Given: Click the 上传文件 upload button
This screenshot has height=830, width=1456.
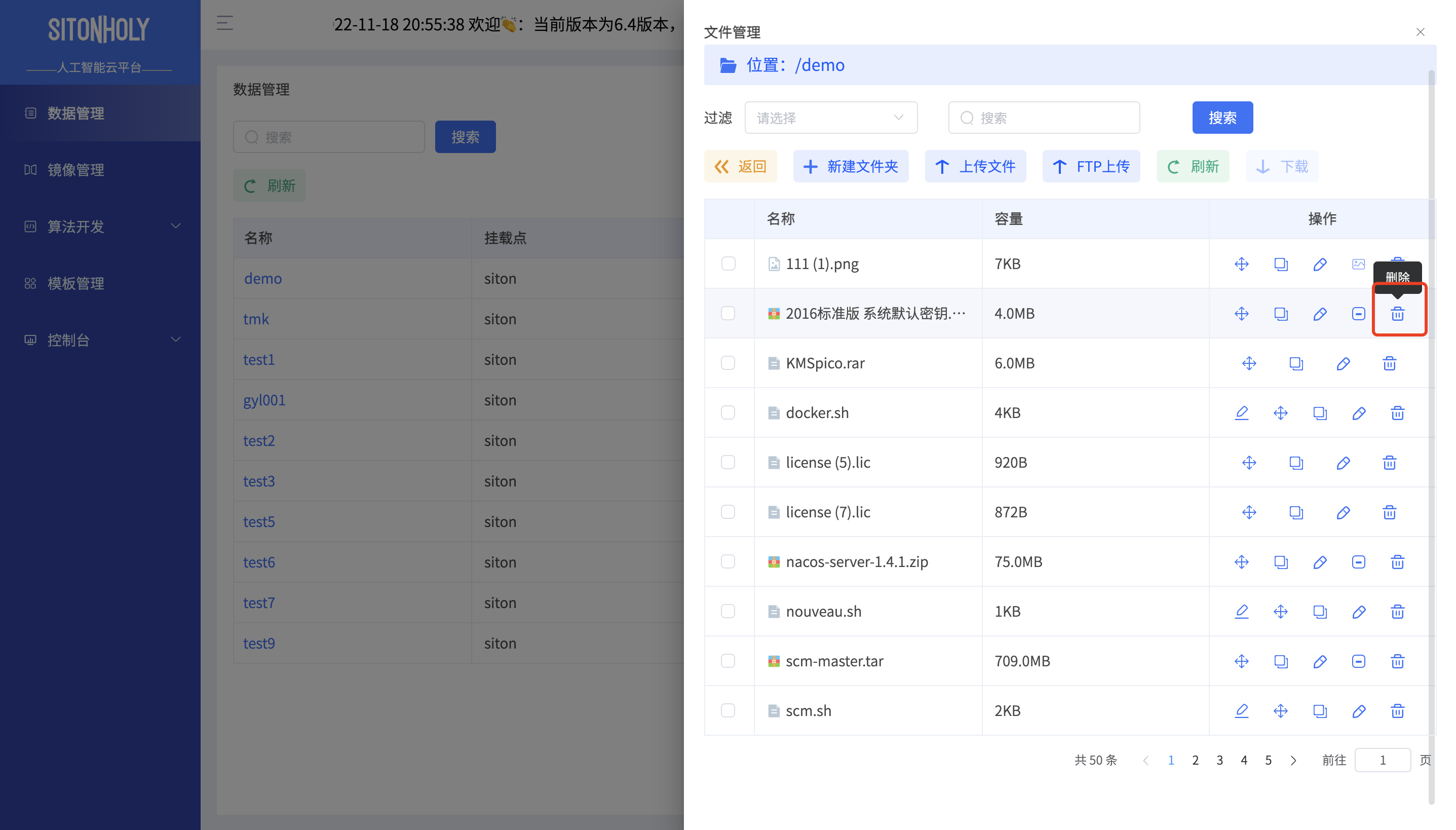Looking at the screenshot, I should click(x=975, y=166).
